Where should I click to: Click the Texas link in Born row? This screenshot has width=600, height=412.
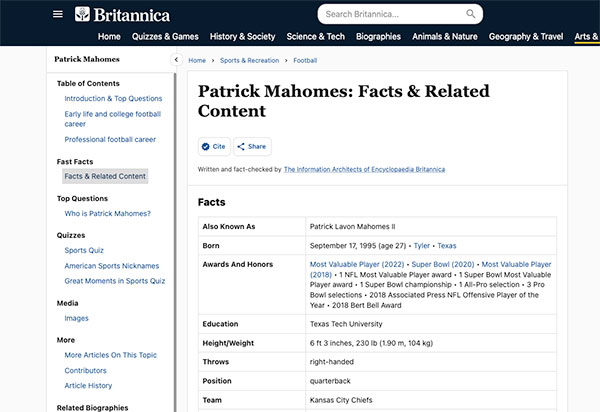[x=447, y=246]
